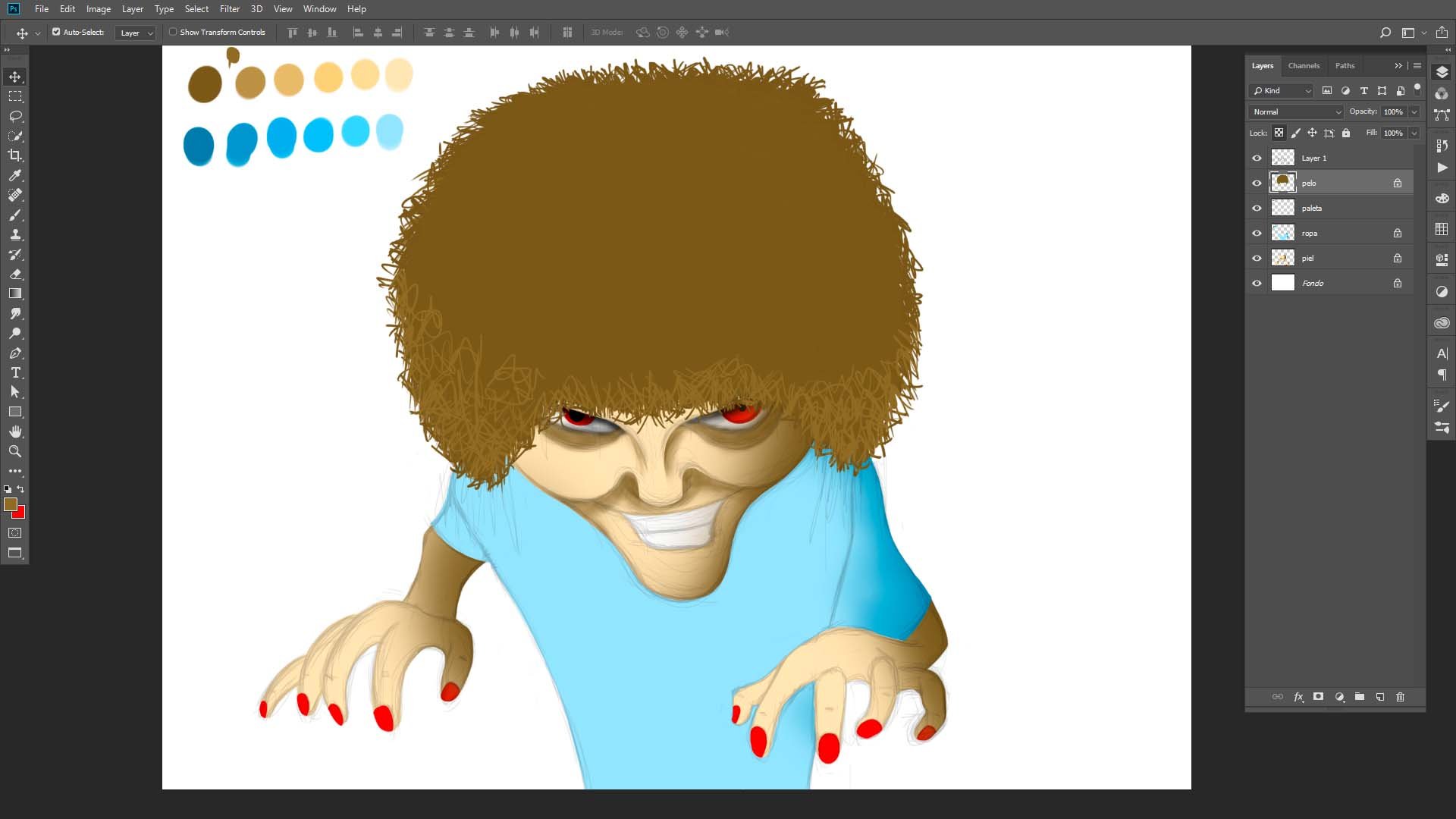The height and width of the screenshot is (819, 1456).
Task: Open the Fill slider dropdown arrow
Action: point(1414,133)
